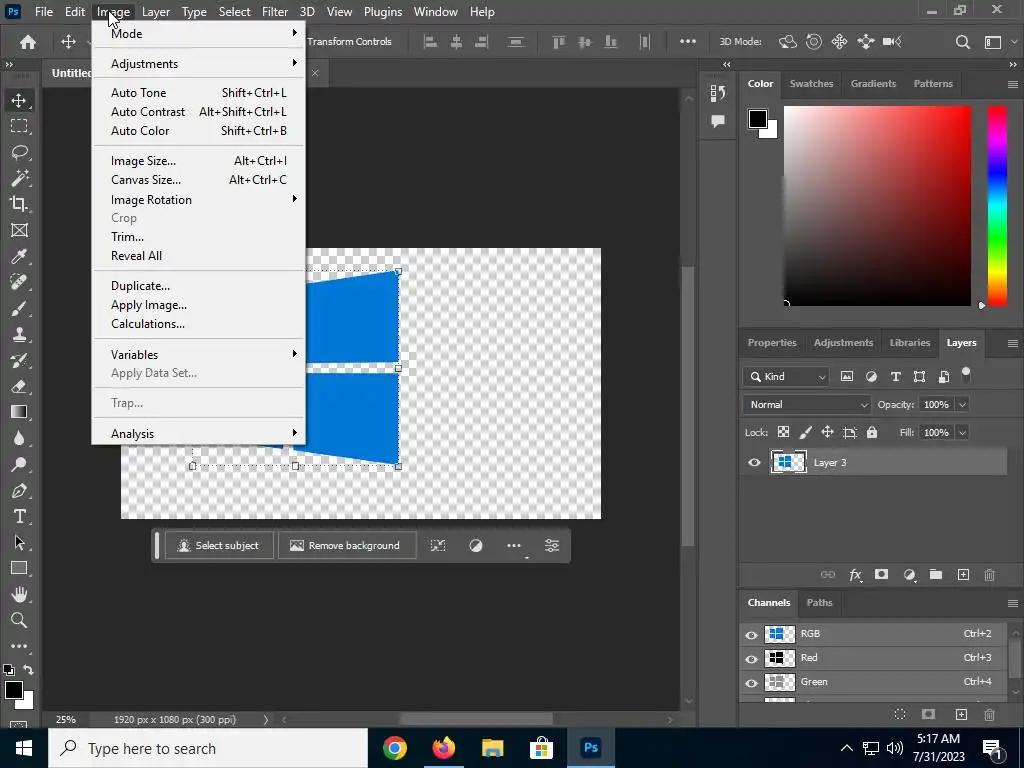Viewport: 1024px width, 768px height.
Task: Open the Comments panel icon
Action: pos(718,121)
